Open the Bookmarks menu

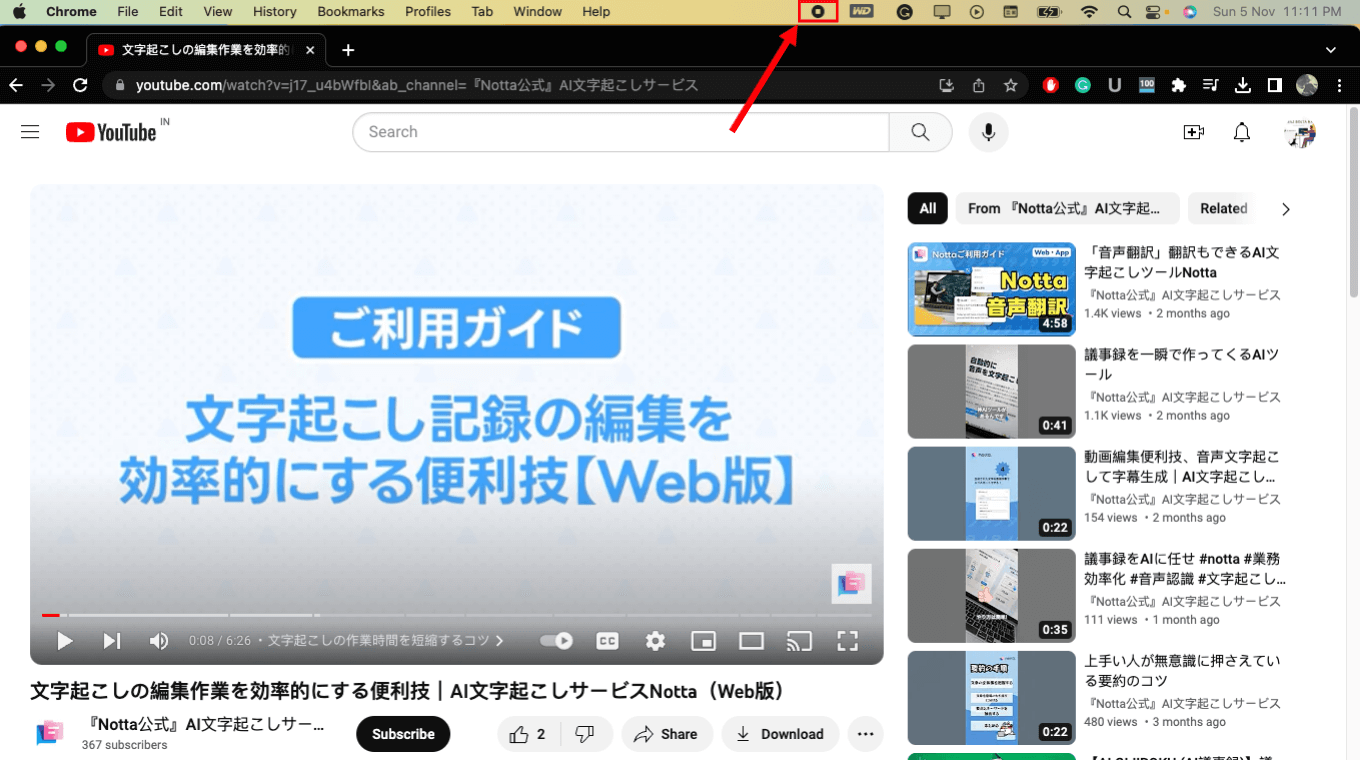(x=351, y=12)
